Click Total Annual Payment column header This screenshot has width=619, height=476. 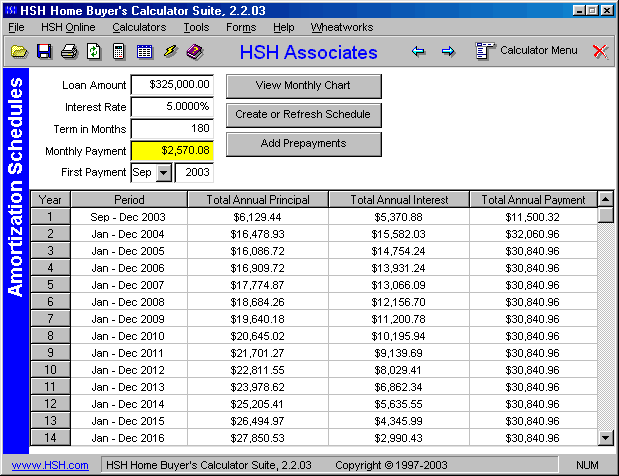coord(533,200)
